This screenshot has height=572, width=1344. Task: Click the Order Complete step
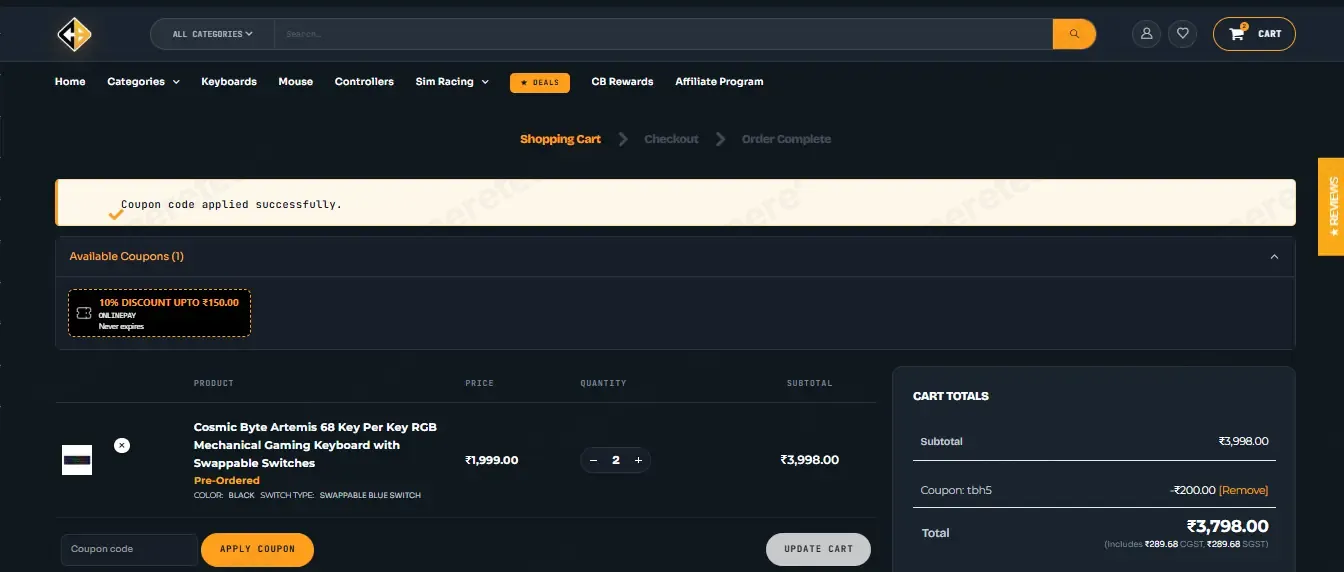[x=786, y=139]
